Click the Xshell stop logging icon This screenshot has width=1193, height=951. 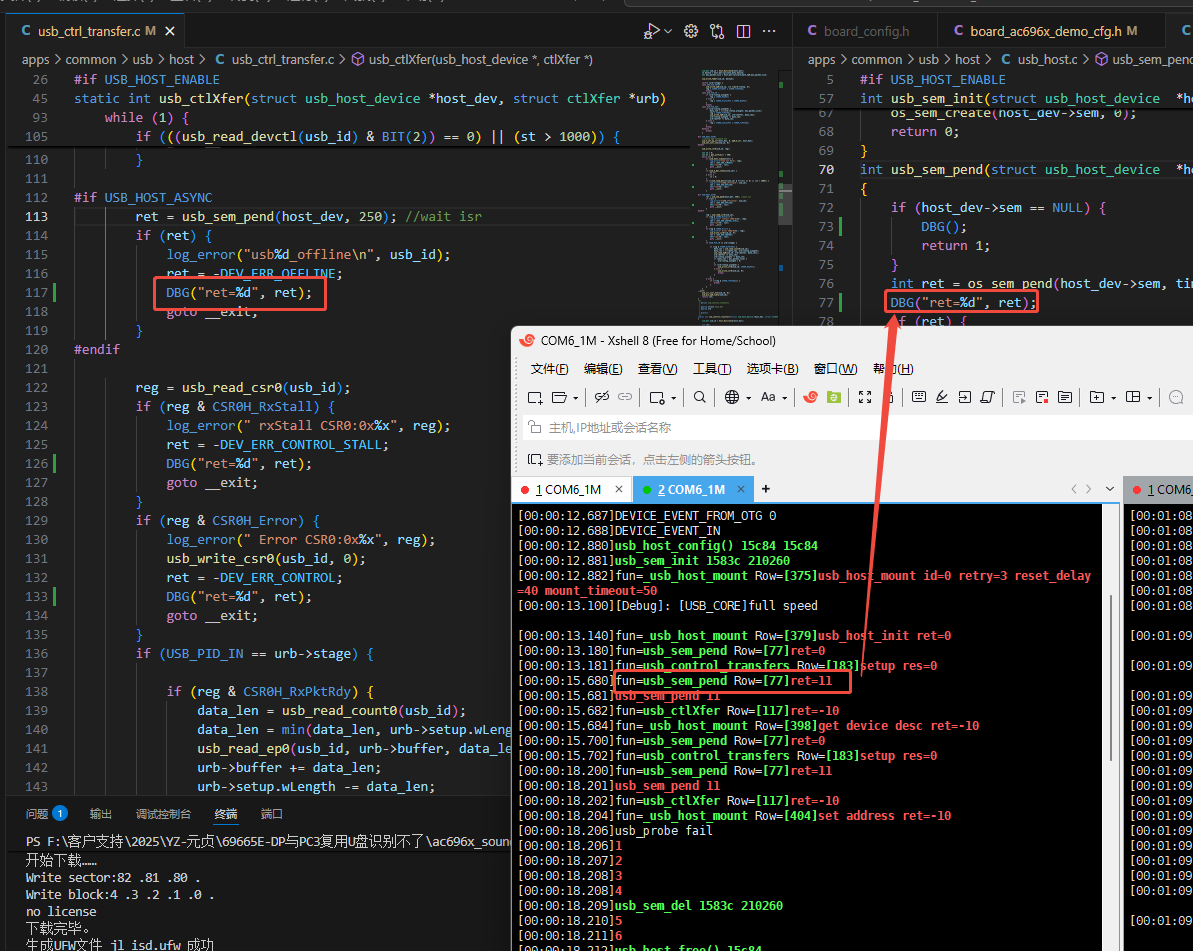click(1042, 397)
